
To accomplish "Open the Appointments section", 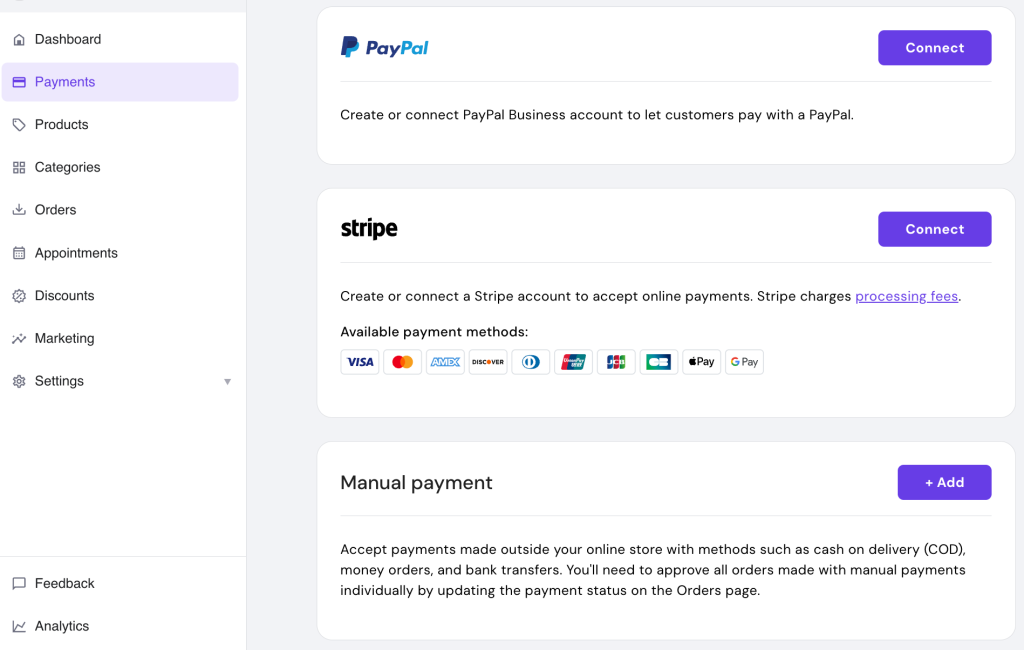I will (x=76, y=253).
